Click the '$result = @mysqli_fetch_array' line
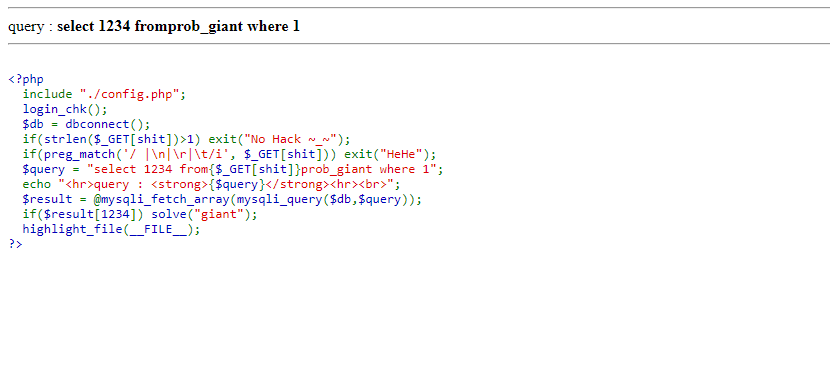830x371 pixels. [x=222, y=200]
